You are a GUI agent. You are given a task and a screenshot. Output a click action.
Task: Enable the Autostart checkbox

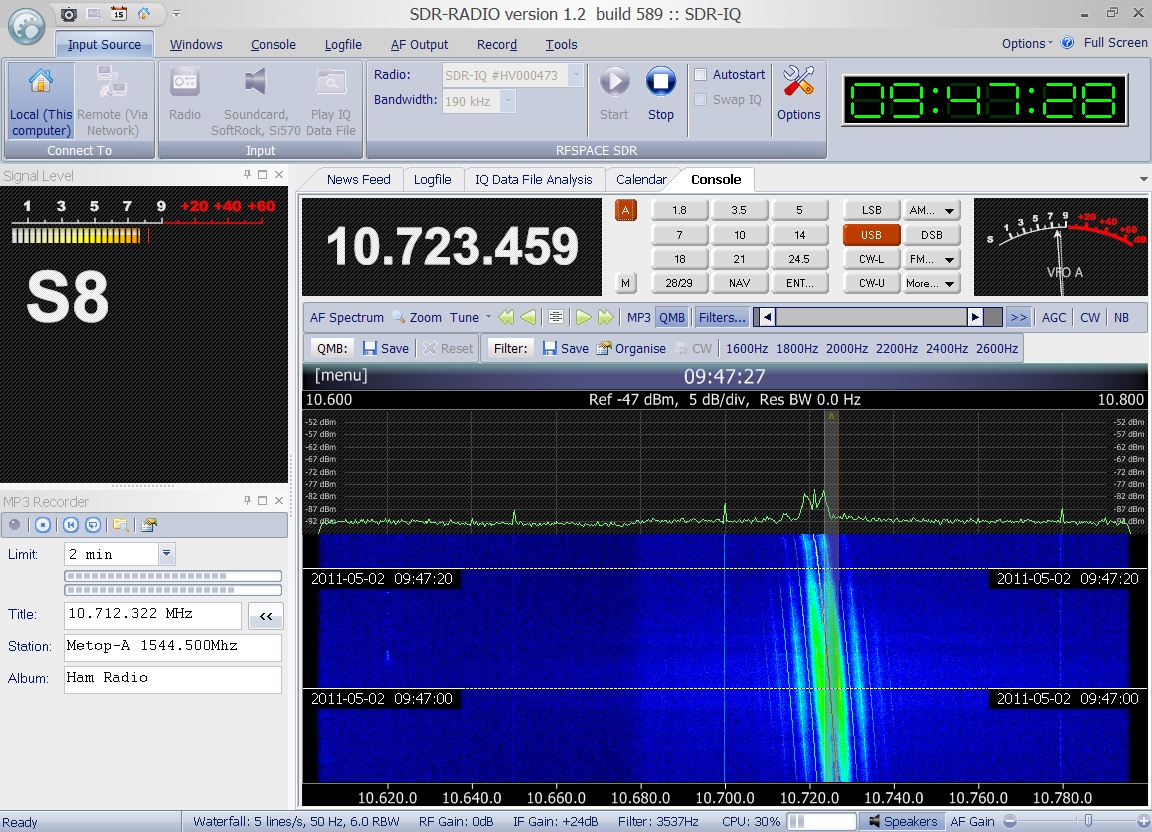pos(701,75)
